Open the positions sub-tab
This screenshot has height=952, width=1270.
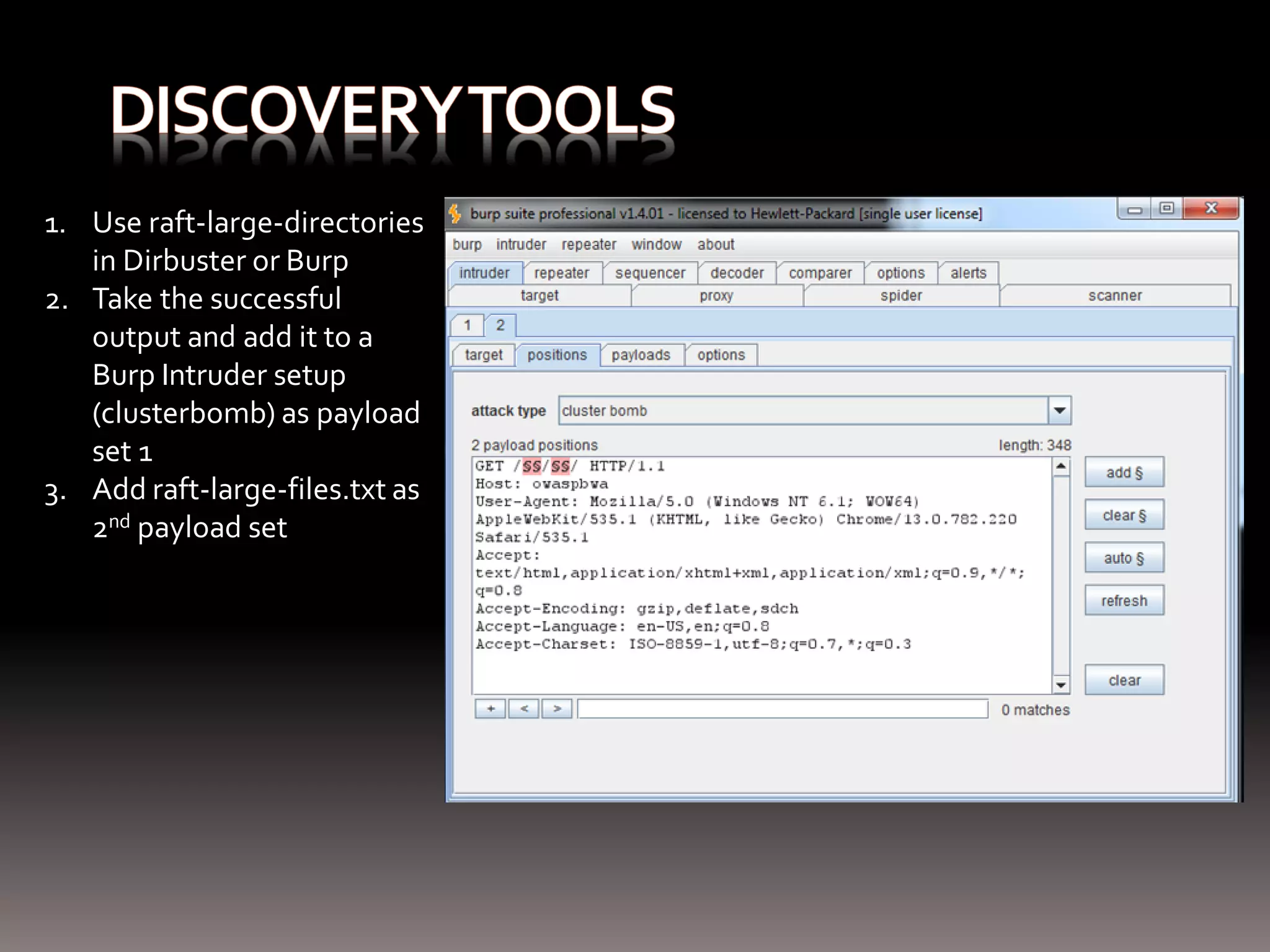(557, 355)
